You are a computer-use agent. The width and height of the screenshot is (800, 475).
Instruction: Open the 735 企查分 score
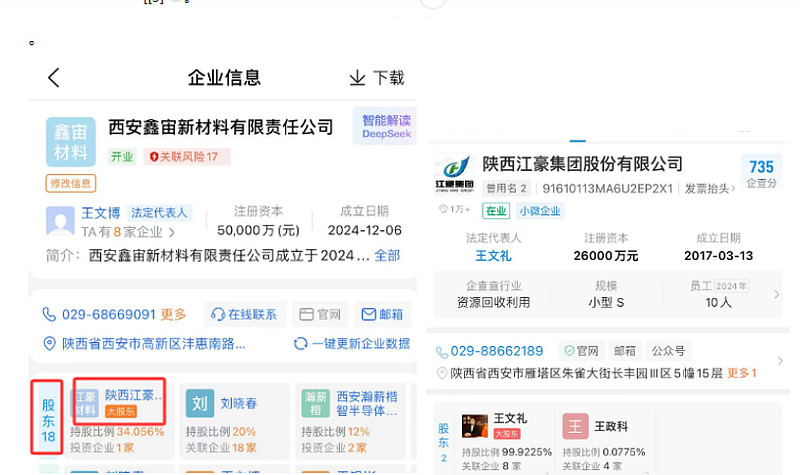[x=761, y=172]
